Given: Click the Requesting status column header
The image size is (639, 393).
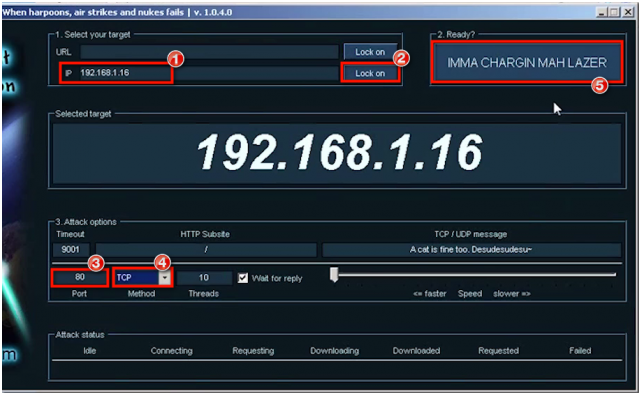Looking at the screenshot, I should point(253,351).
